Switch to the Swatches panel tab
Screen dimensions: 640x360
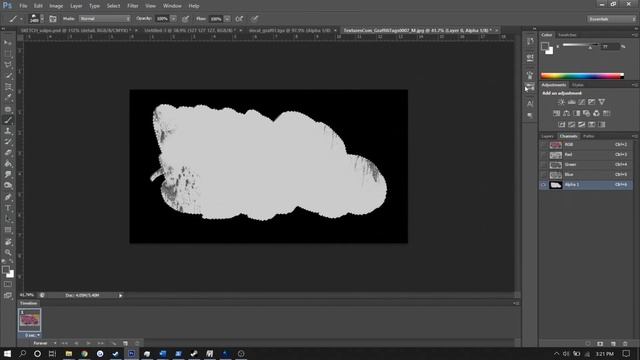(567, 35)
